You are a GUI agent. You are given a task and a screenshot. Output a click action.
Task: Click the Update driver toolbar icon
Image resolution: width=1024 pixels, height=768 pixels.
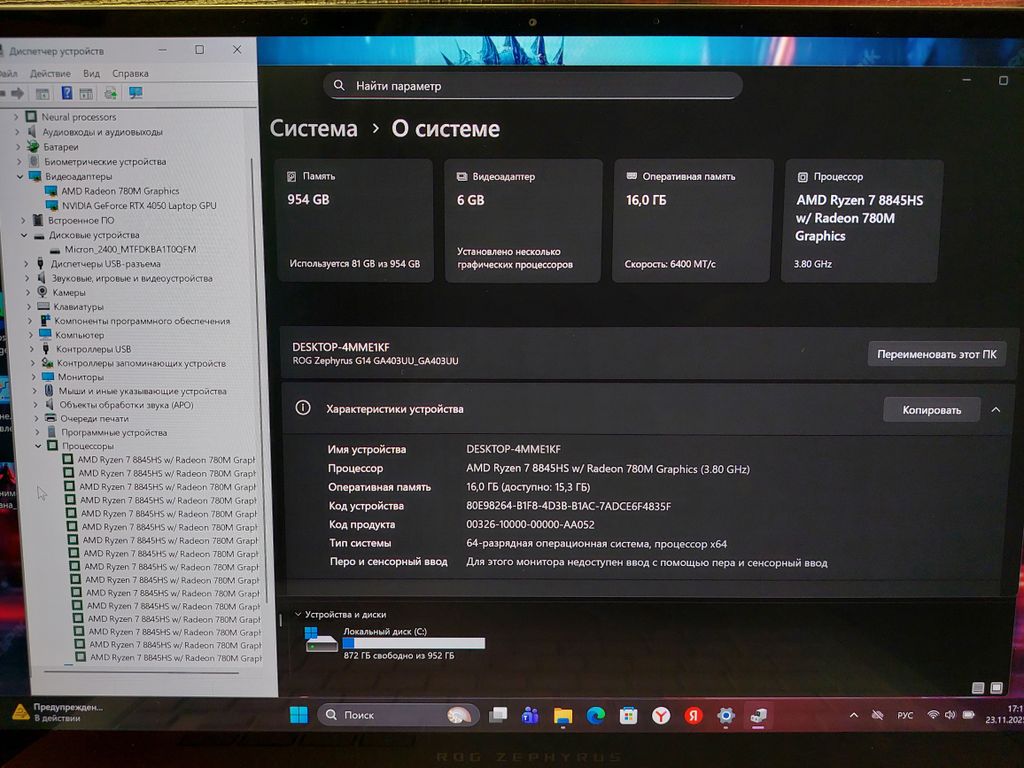coord(111,93)
